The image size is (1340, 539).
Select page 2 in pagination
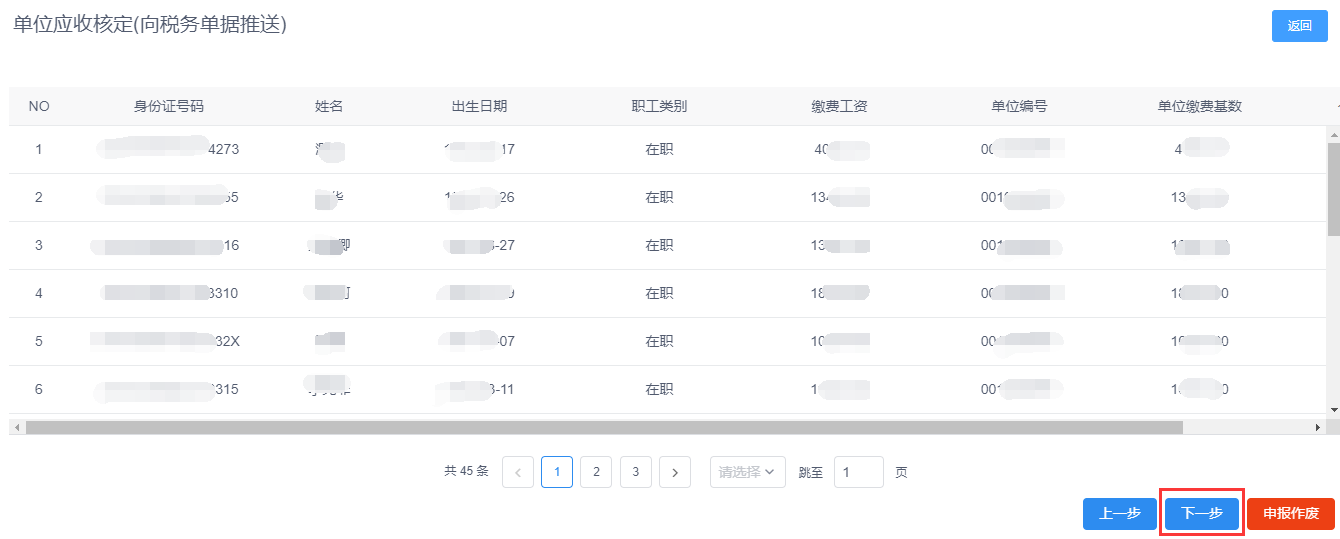click(596, 472)
